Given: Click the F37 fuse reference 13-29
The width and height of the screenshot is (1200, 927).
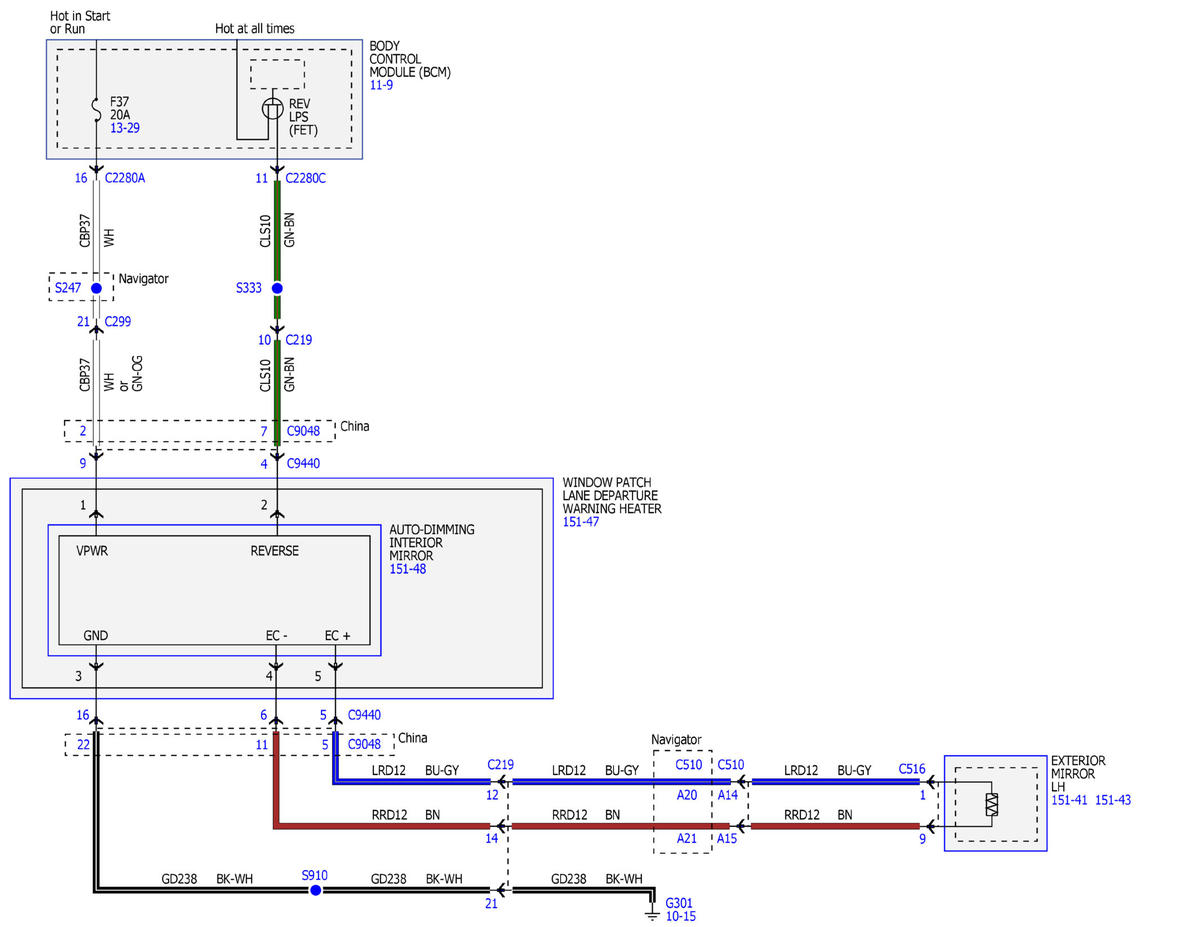Looking at the screenshot, I should tap(126, 130).
